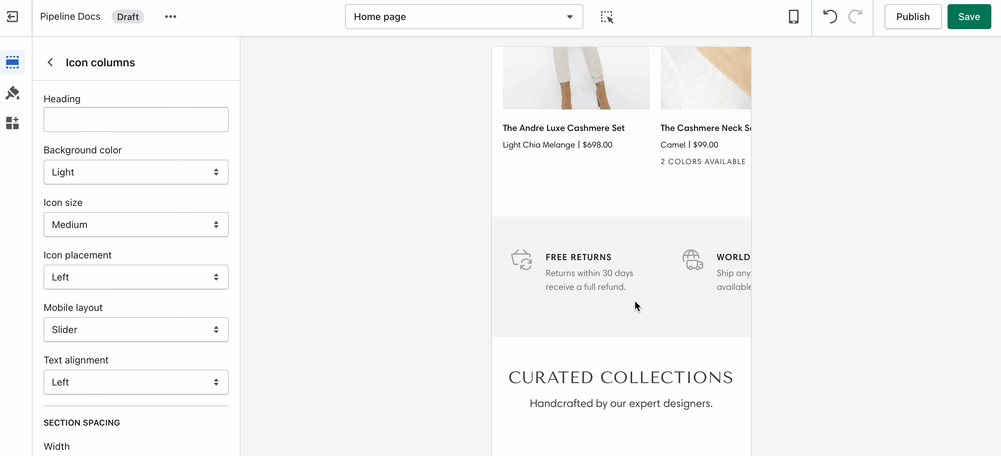Open the three-dot more actions menu

pyautogui.click(x=170, y=17)
